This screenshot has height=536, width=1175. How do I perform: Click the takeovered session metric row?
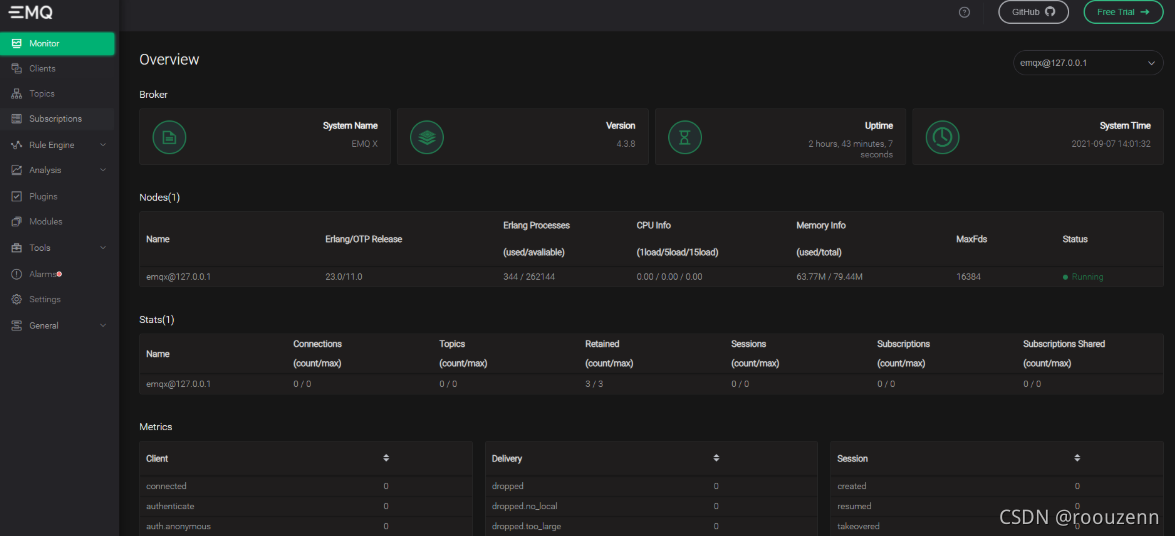click(997, 526)
